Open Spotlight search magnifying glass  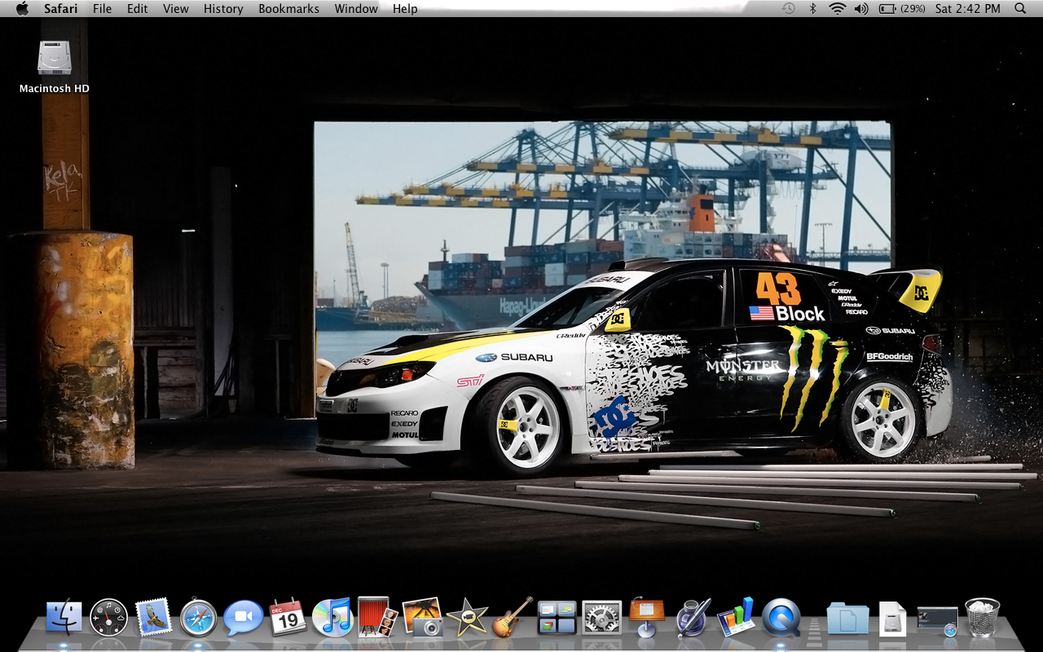point(1020,9)
